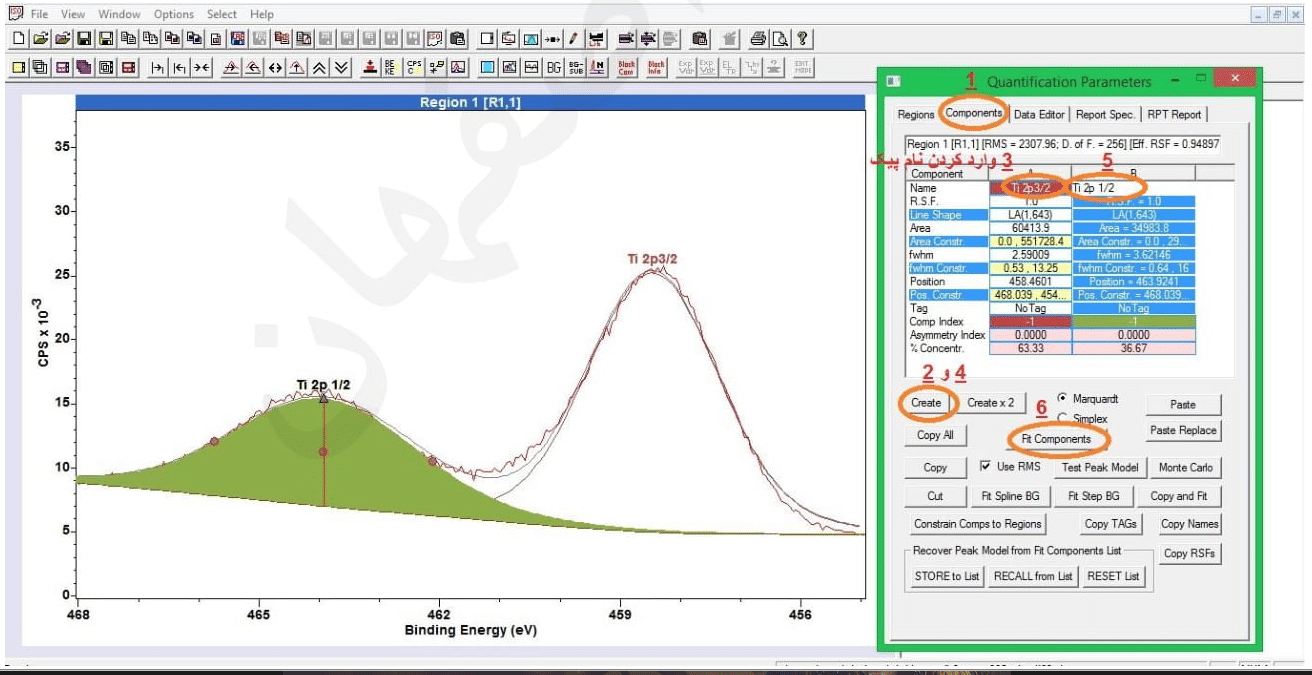Select the Simplex fitting method option
The width and height of the screenshot is (1312, 675).
click(x=1063, y=419)
